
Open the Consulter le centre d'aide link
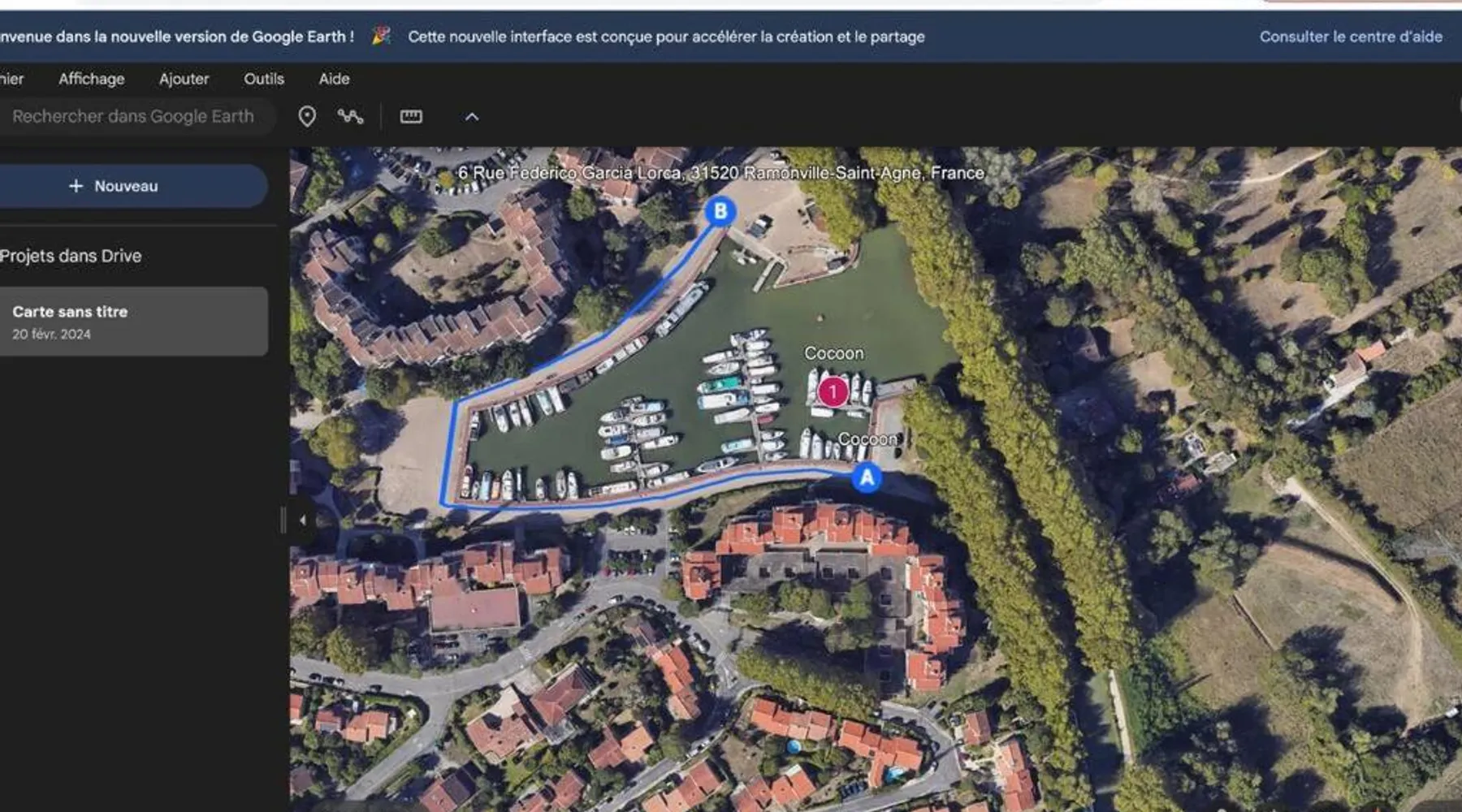tap(1350, 37)
